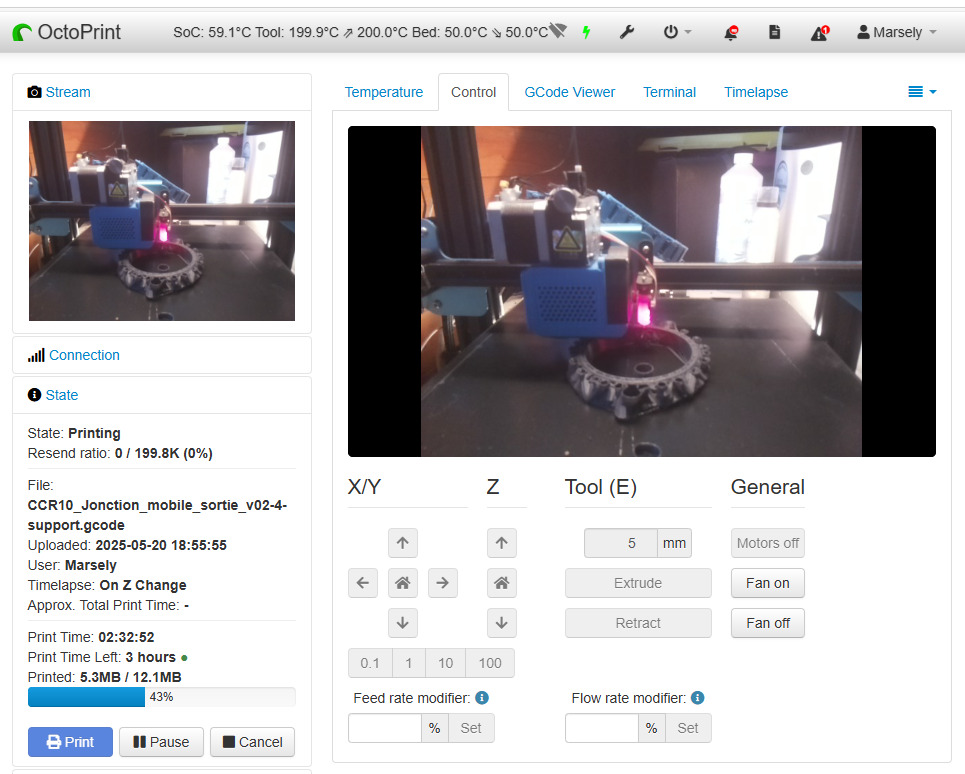The width and height of the screenshot is (965, 774).
Task: Jog X/Y right with the arrow button
Action: (x=442, y=583)
